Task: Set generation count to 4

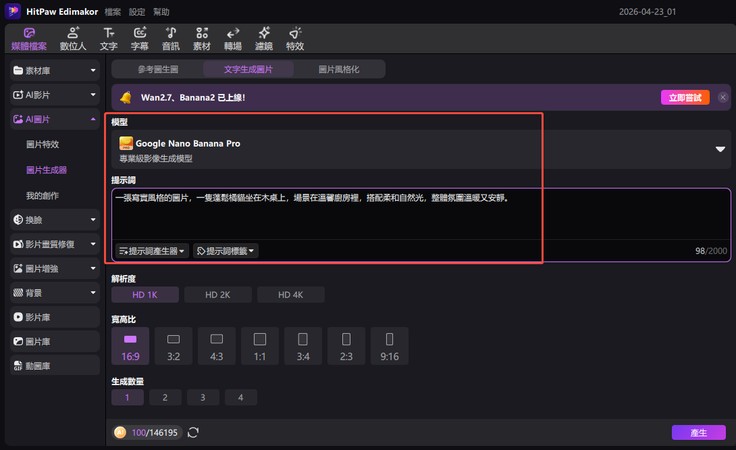Action: 241,397
